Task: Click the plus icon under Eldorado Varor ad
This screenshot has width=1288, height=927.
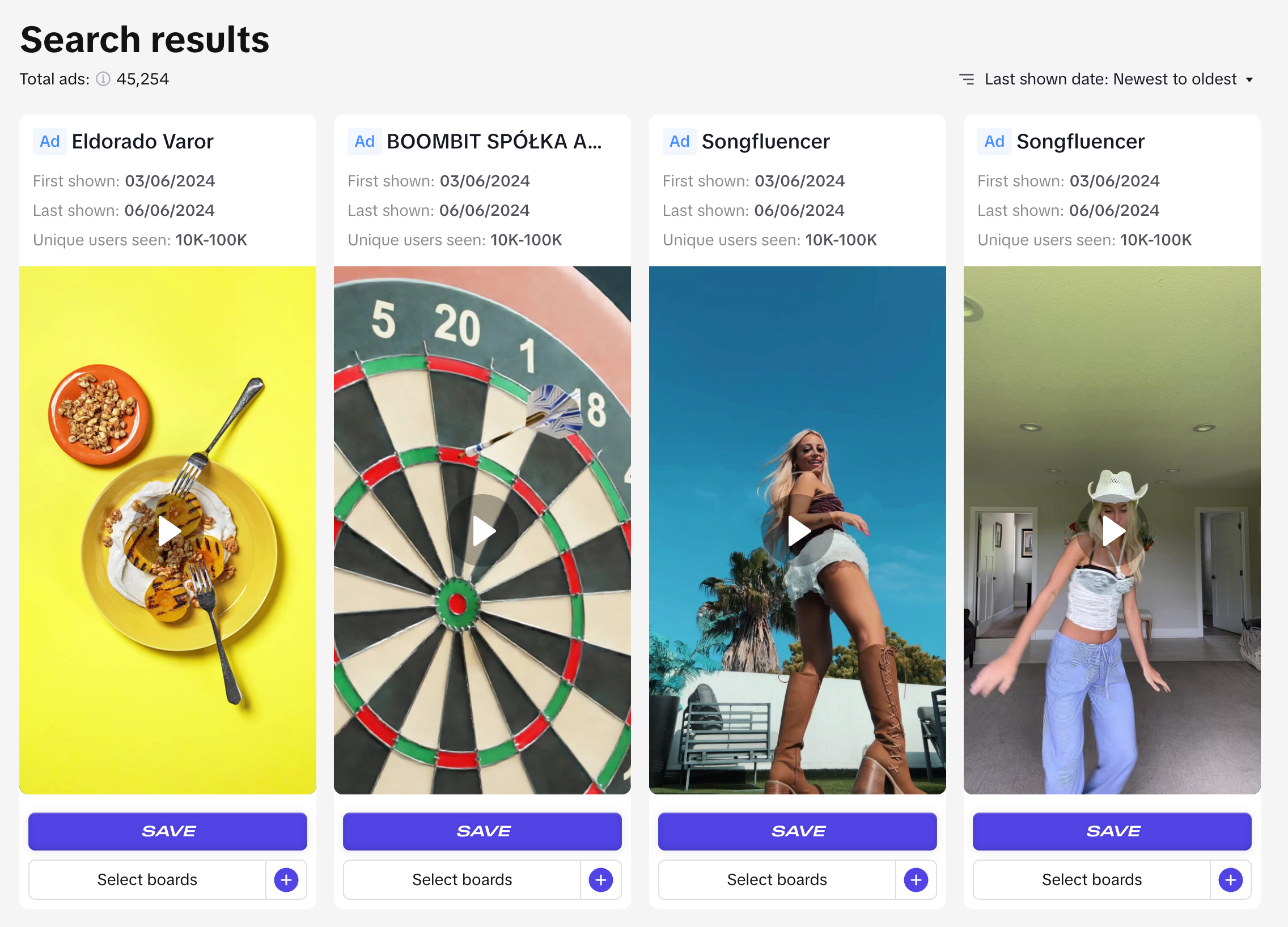Action: pos(286,879)
